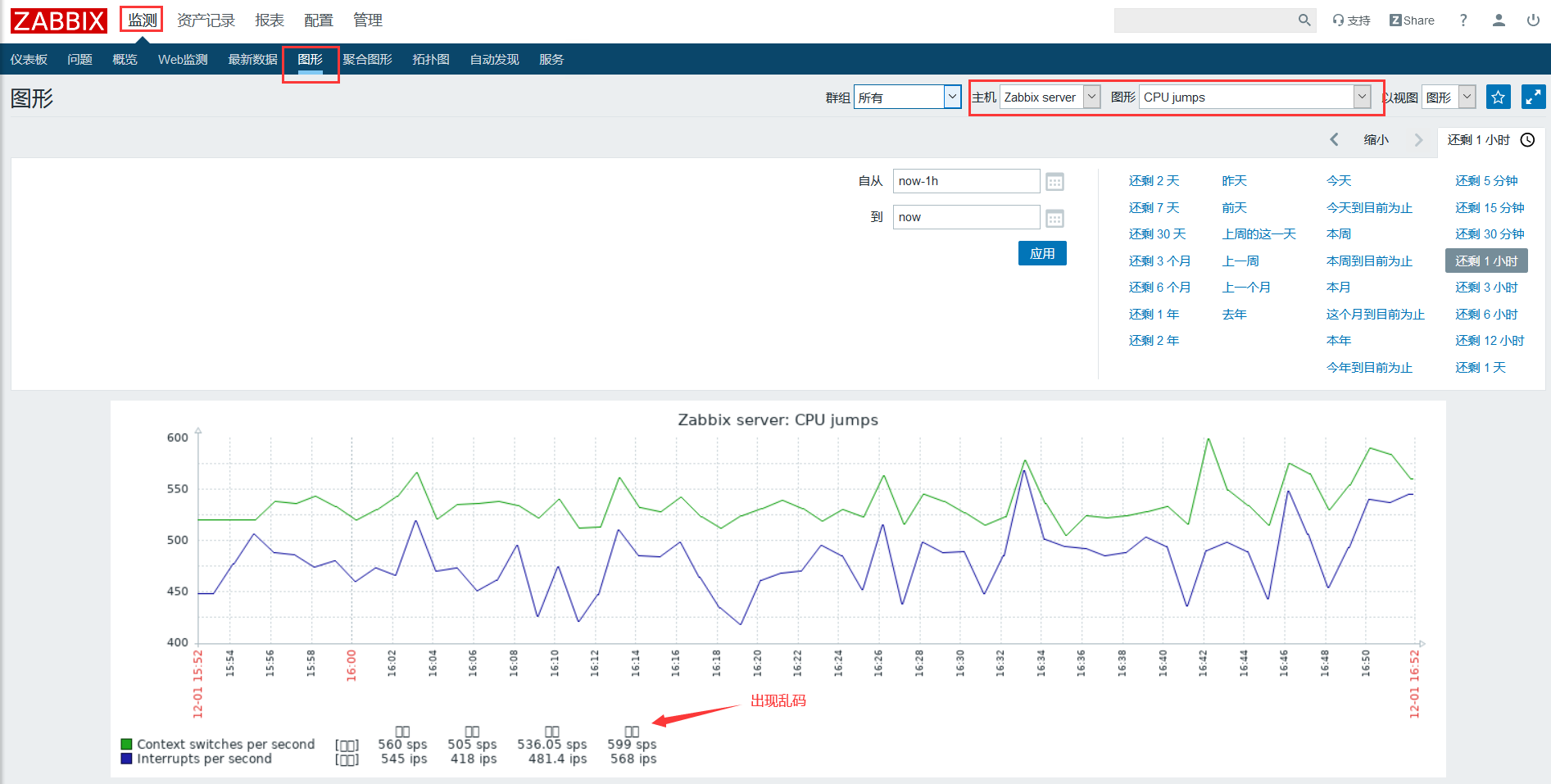Select highlighted 还剩 1 小时 range link
This screenshot has width=1551, height=784.
coord(1486,261)
